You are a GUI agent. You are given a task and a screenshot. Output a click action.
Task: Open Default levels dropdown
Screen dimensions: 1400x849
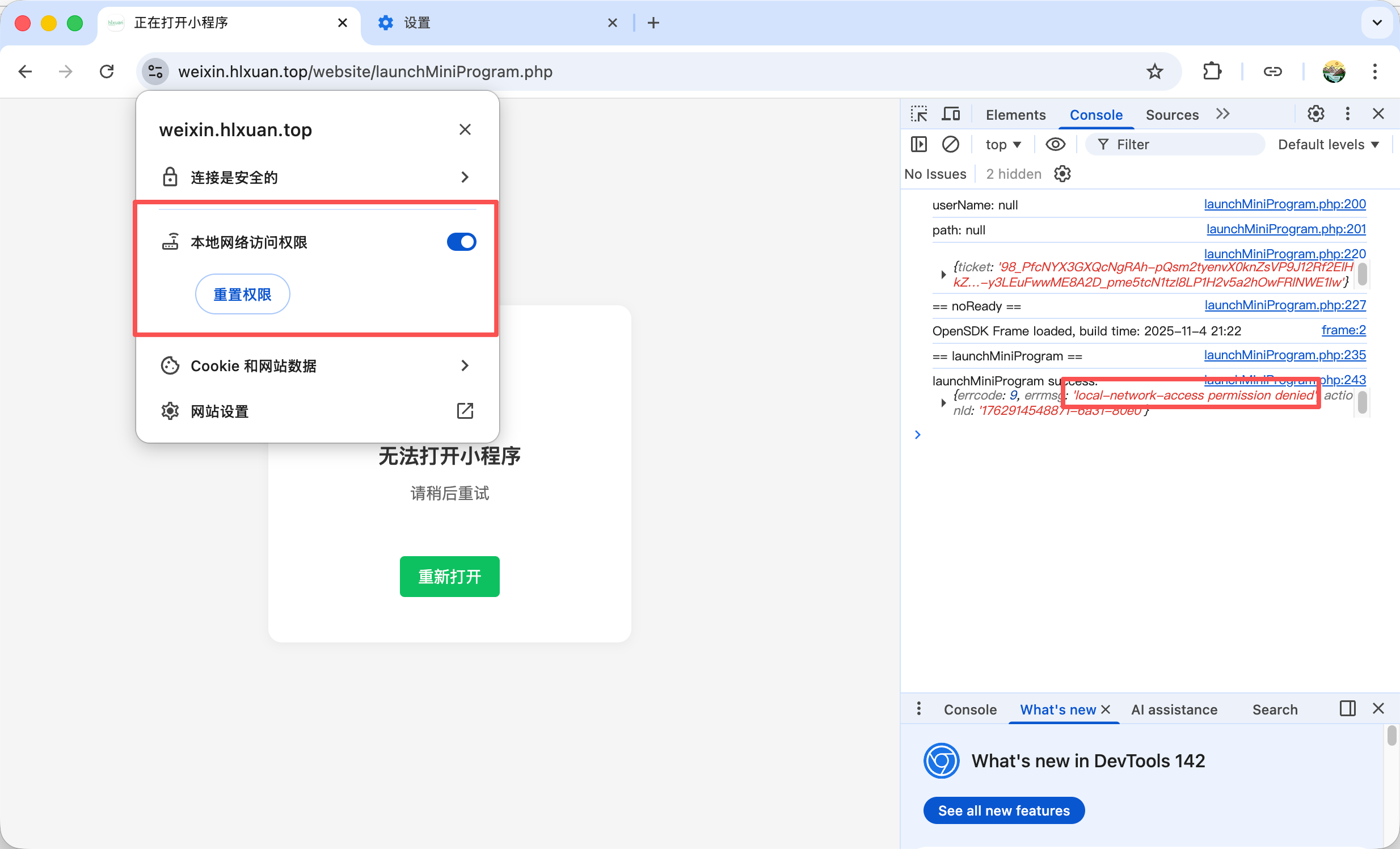[1328, 144]
